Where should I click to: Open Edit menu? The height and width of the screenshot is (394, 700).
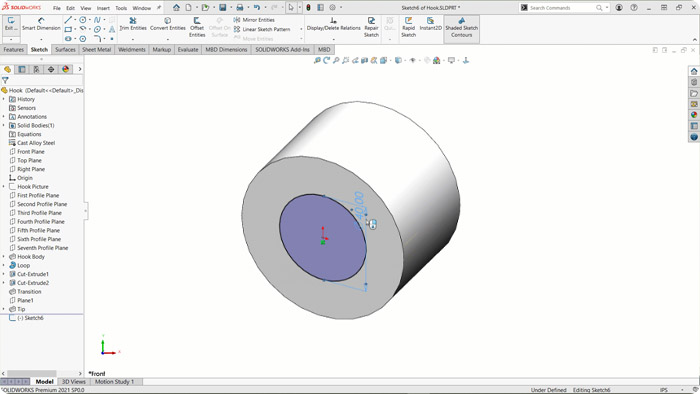click(x=71, y=8)
